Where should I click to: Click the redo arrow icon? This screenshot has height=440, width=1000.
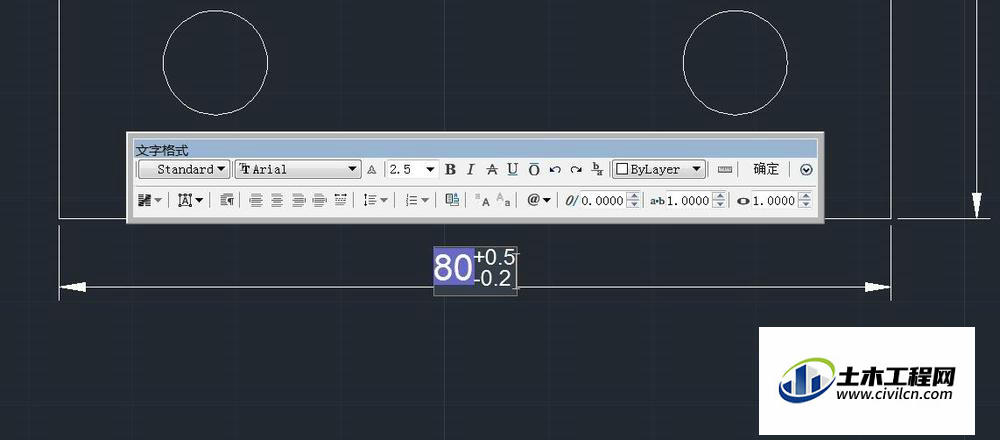coord(576,170)
